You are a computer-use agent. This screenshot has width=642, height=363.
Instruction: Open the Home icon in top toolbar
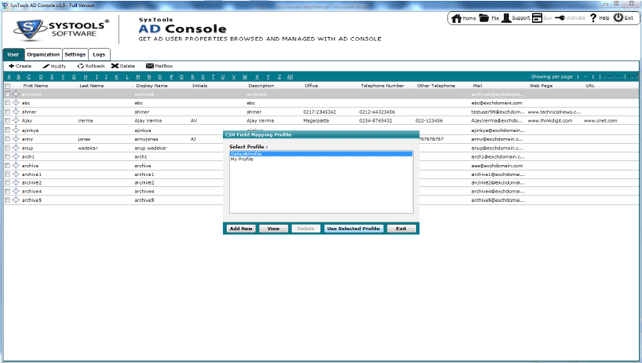pos(456,18)
